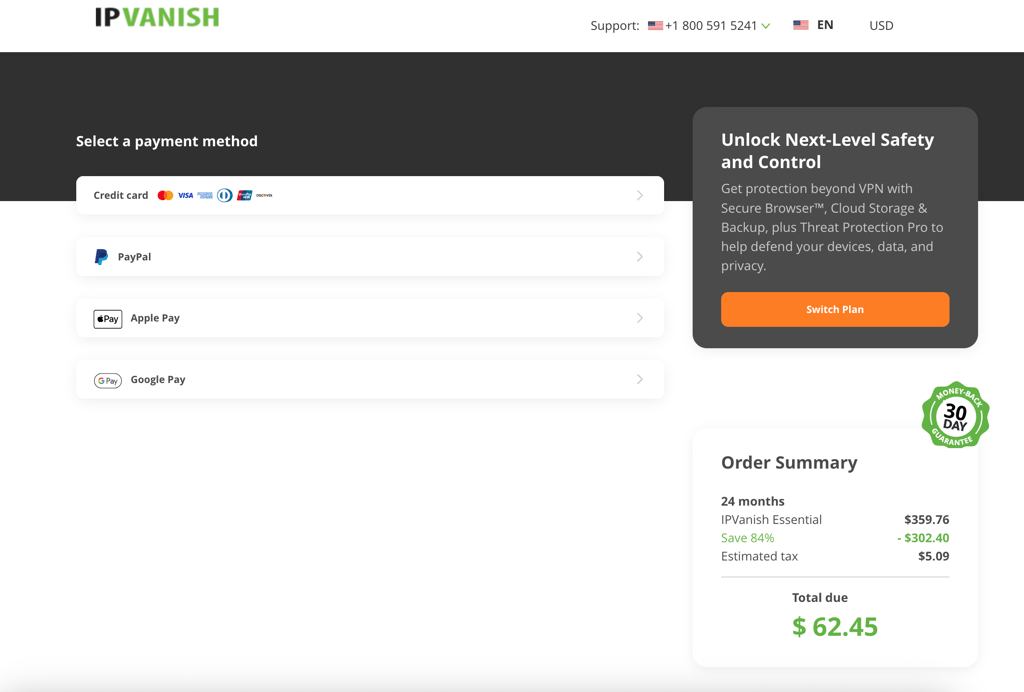Click the +1 800 591 5241 phone number
The image size is (1024, 692).
(711, 25)
